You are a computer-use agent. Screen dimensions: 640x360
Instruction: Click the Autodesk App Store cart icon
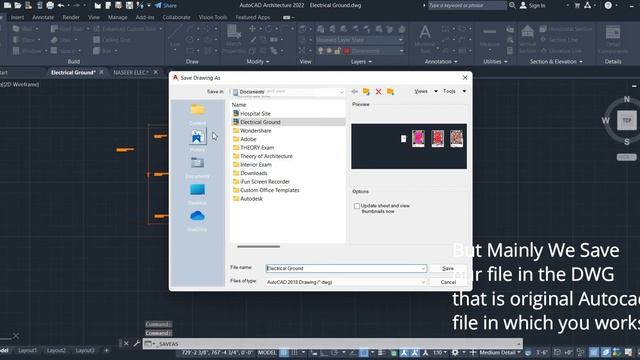(577, 5)
